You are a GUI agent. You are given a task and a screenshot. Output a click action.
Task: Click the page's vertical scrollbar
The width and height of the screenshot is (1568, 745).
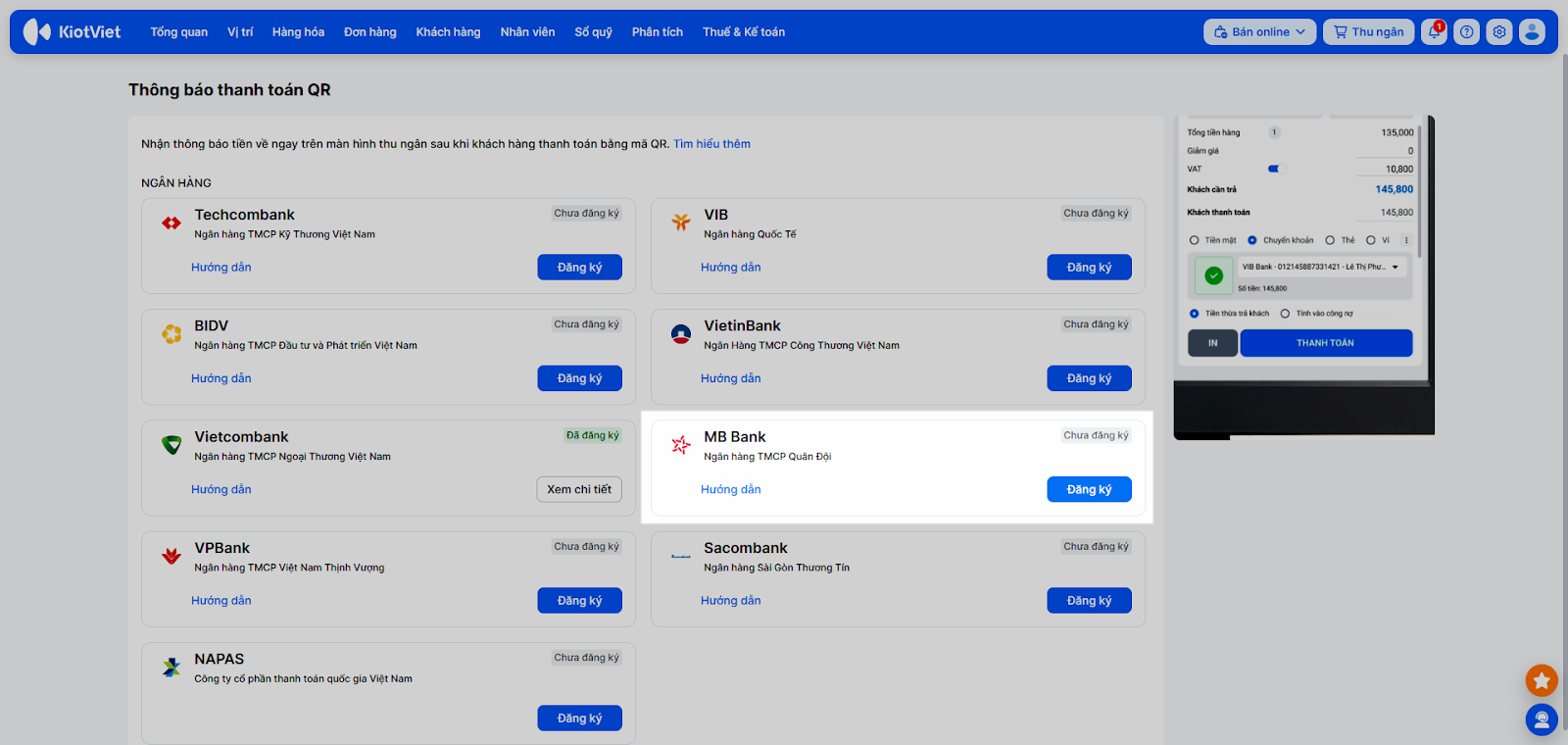click(x=1563, y=392)
